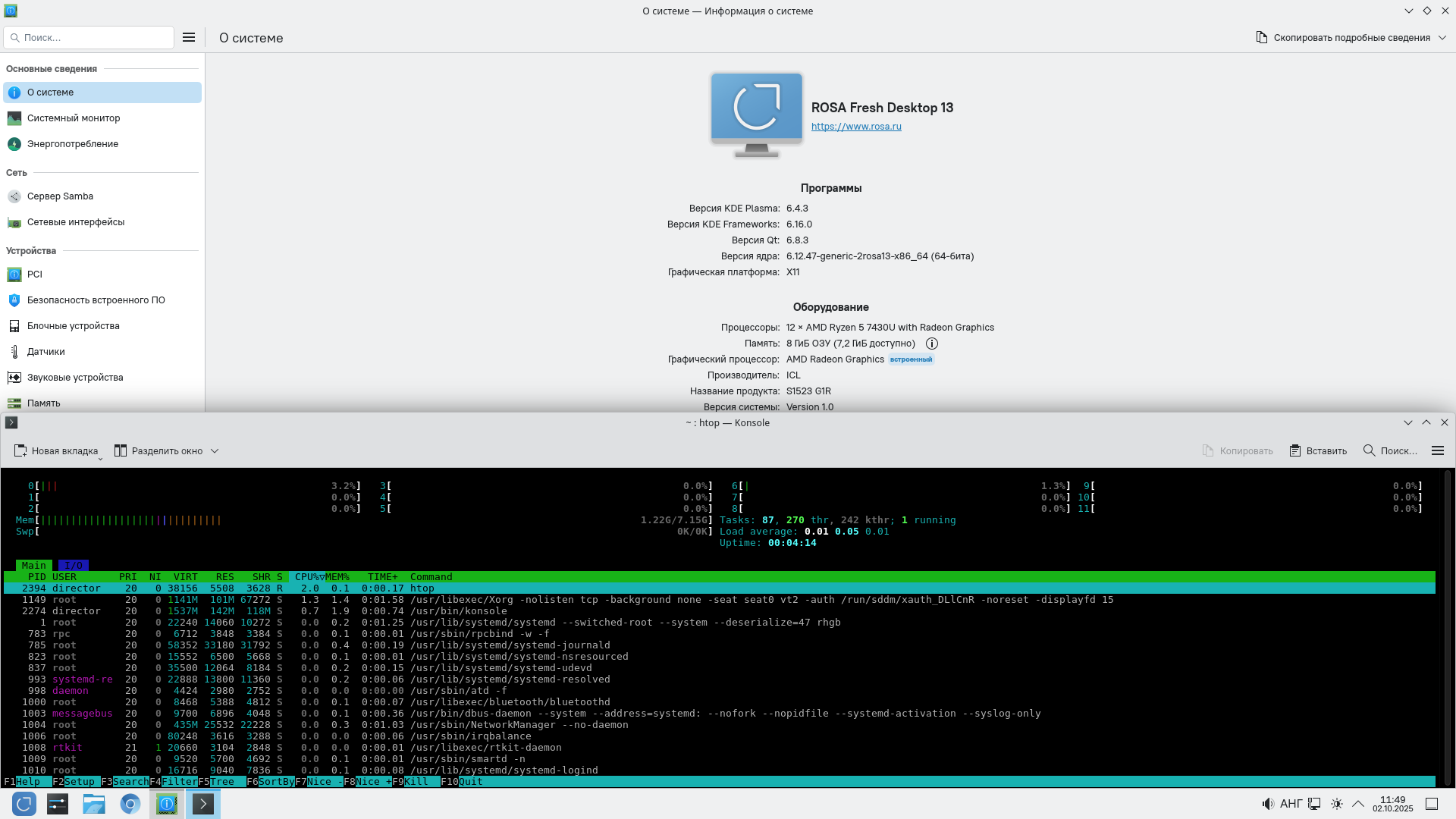
Task: Switch to htop I/O tab
Action: 74,566
